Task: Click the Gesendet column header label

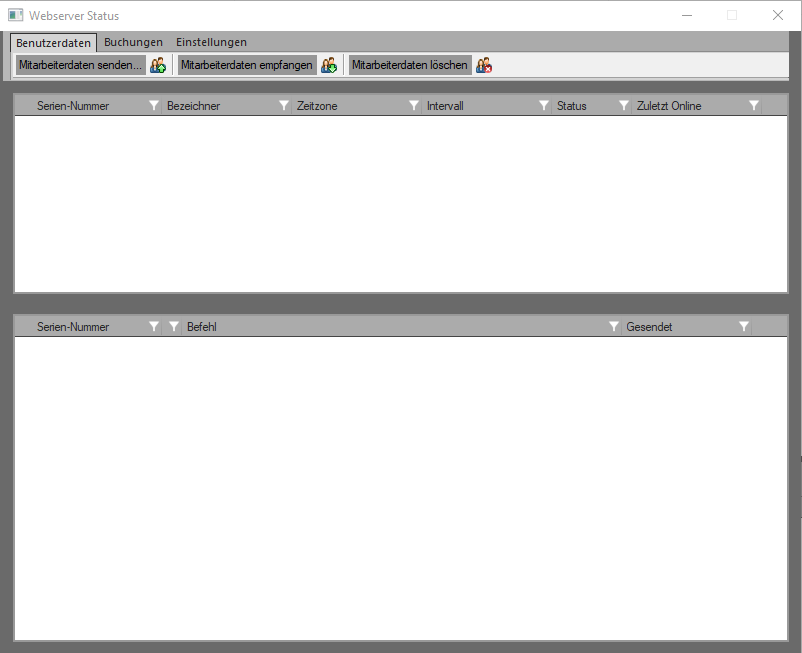Action: pos(649,327)
